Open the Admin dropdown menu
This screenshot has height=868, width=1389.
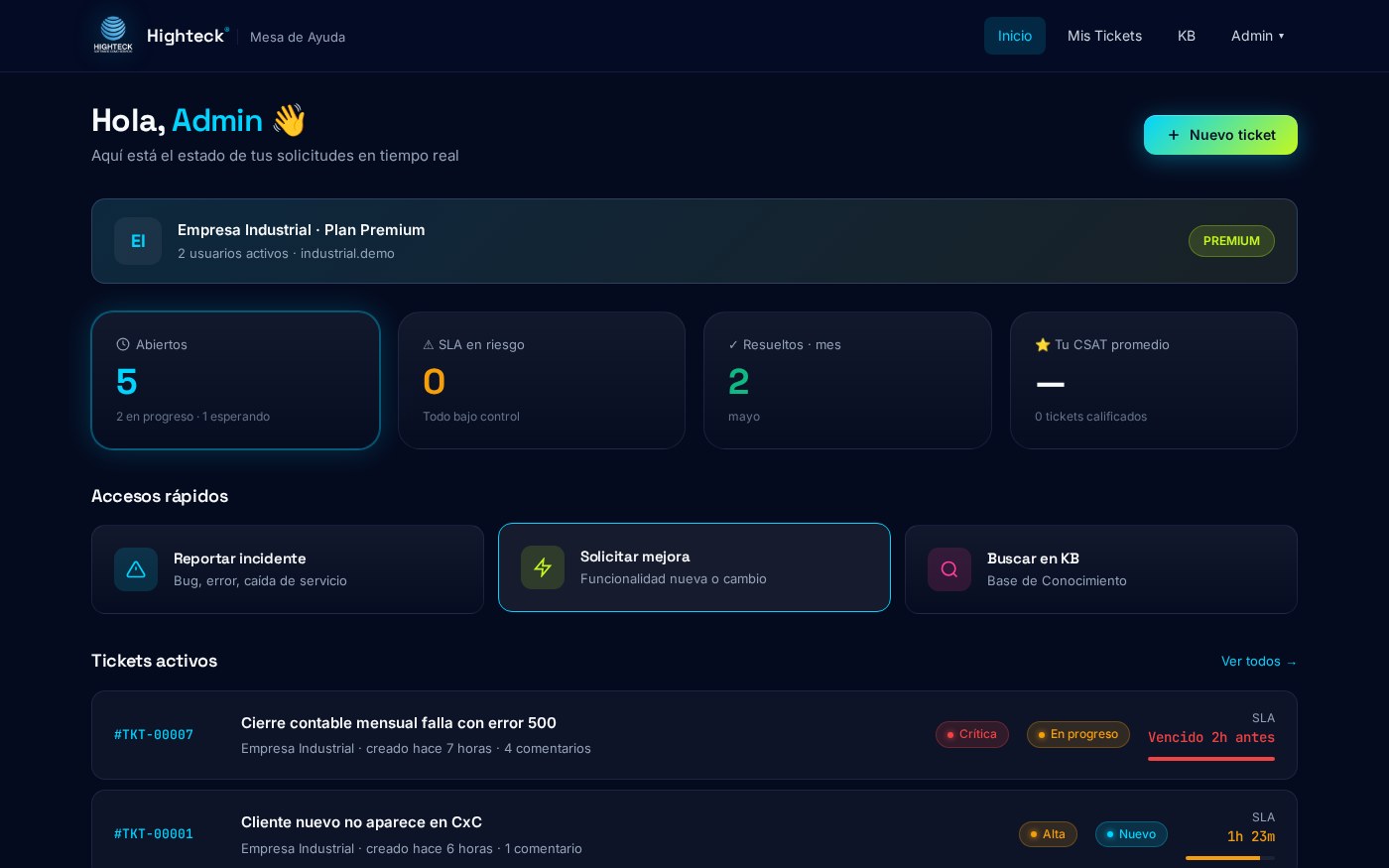point(1258,36)
